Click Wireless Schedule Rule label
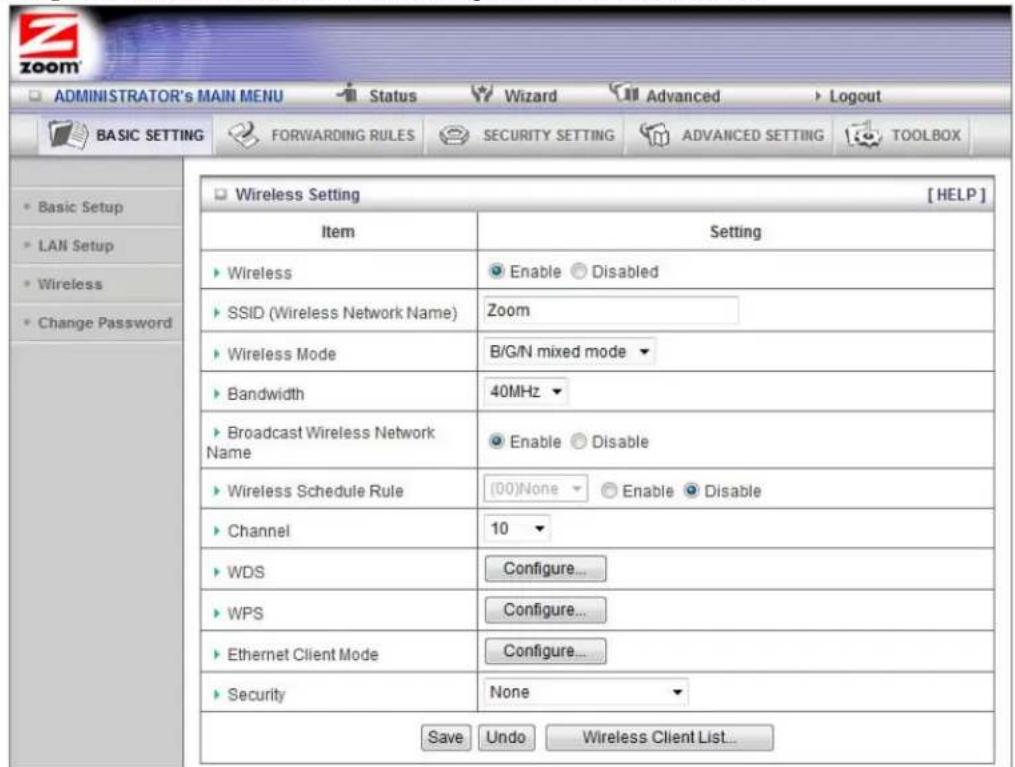The width and height of the screenshot is (1015, 767). click(x=315, y=491)
